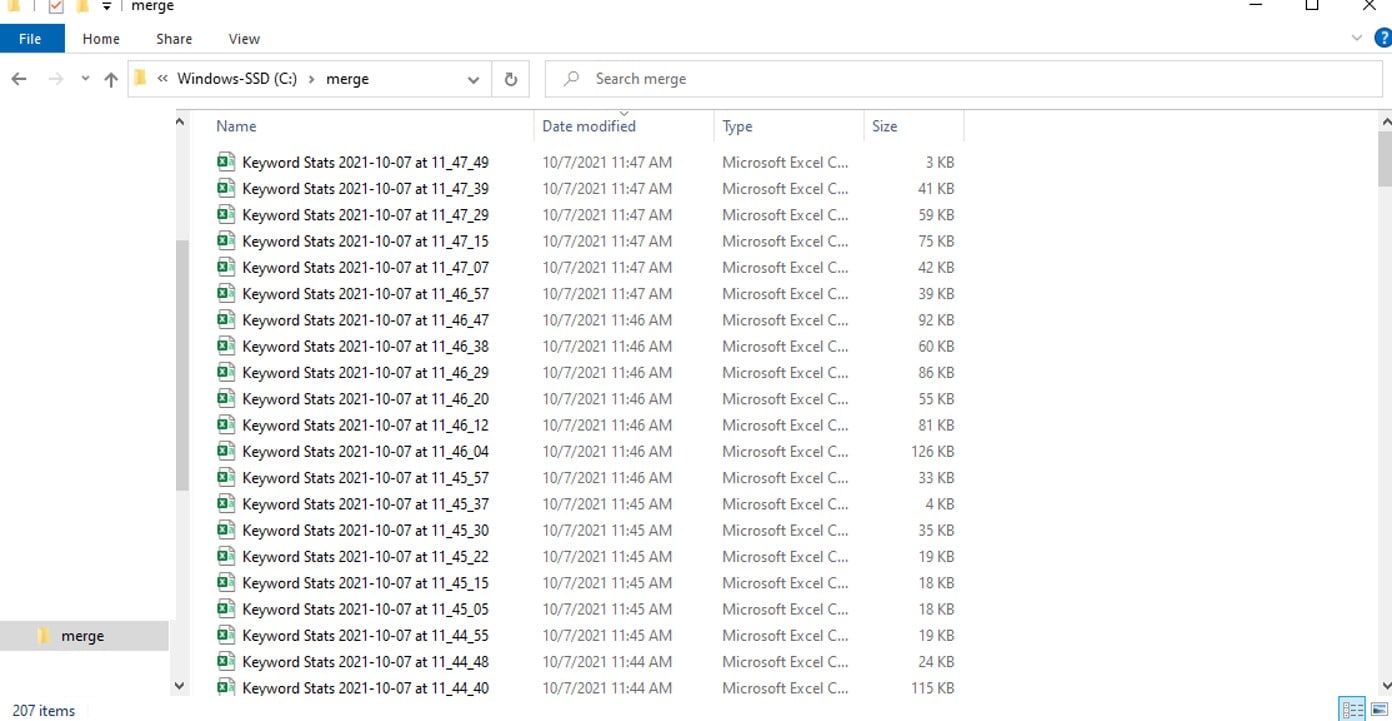Screen dimensions: 1392x721
Task: Select file name Keyword Stats 2021-10-07 at 11_44_40
Action: point(365,688)
